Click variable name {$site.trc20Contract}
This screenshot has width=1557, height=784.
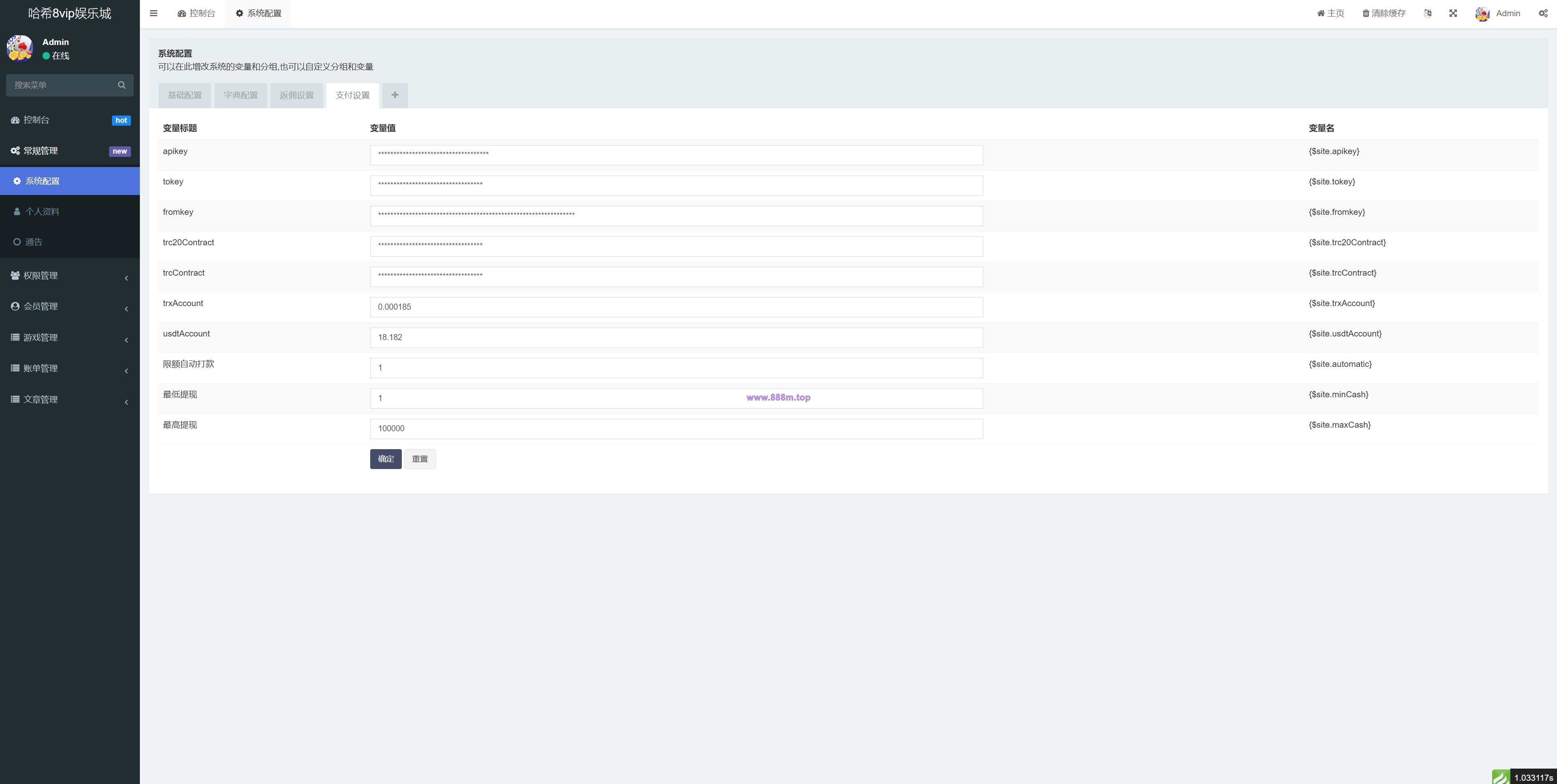tap(1347, 242)
